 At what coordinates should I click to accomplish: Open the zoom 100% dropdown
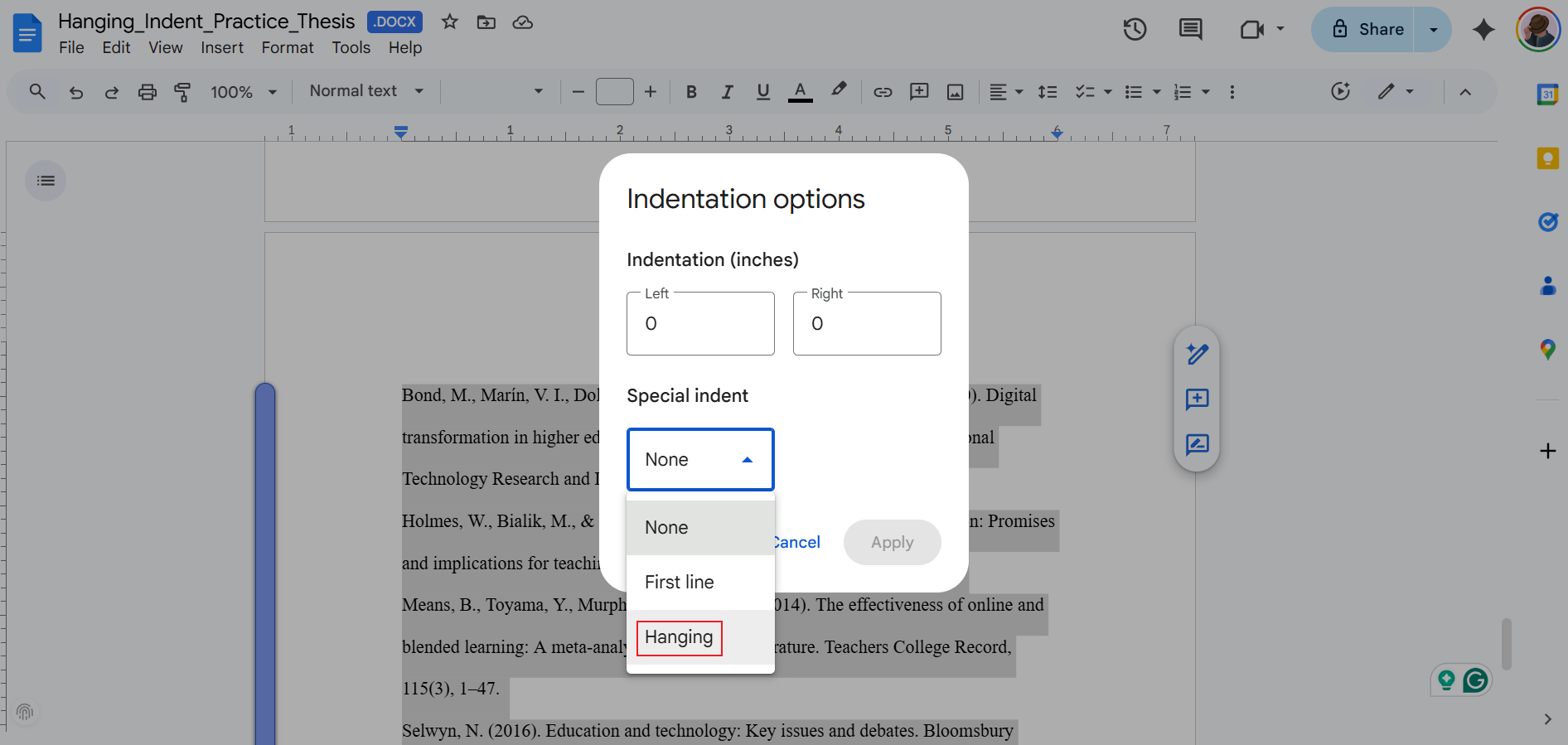coord(244,92)
